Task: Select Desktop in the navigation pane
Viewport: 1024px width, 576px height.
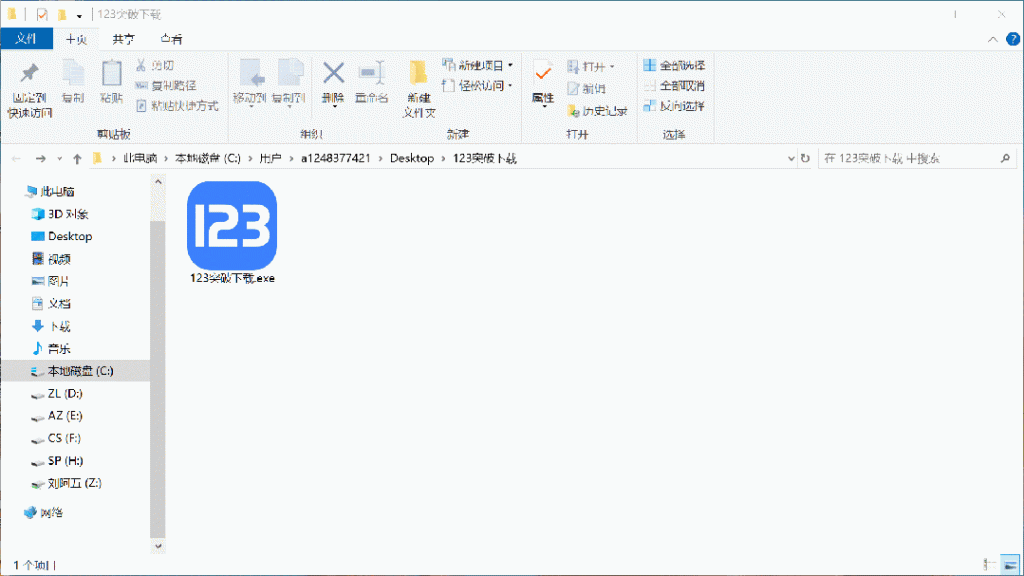Action: coord(70,236)
